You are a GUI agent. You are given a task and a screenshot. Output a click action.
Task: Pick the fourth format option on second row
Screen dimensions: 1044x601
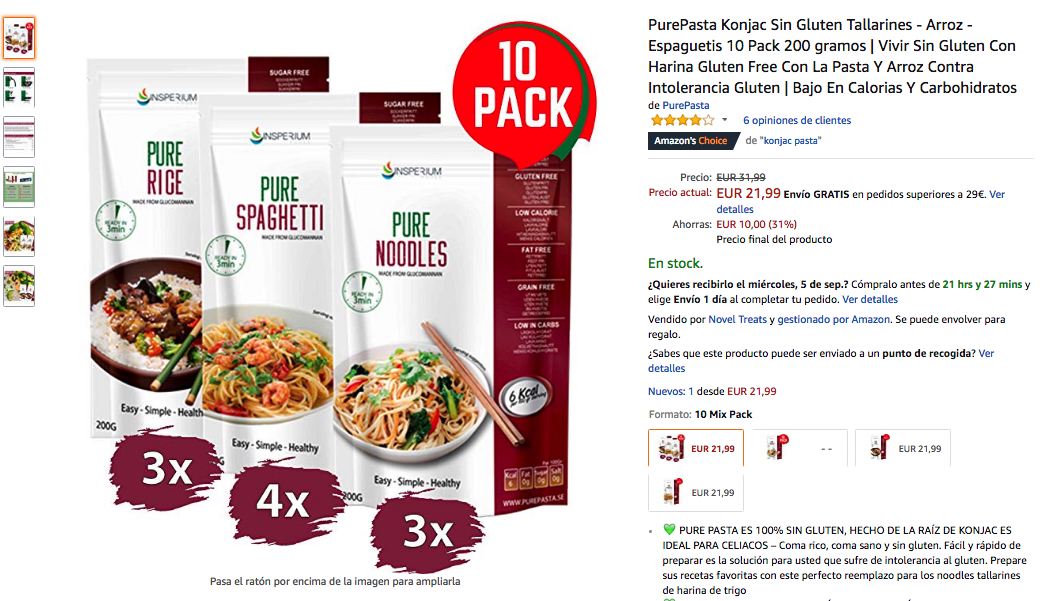pos(696,493)
